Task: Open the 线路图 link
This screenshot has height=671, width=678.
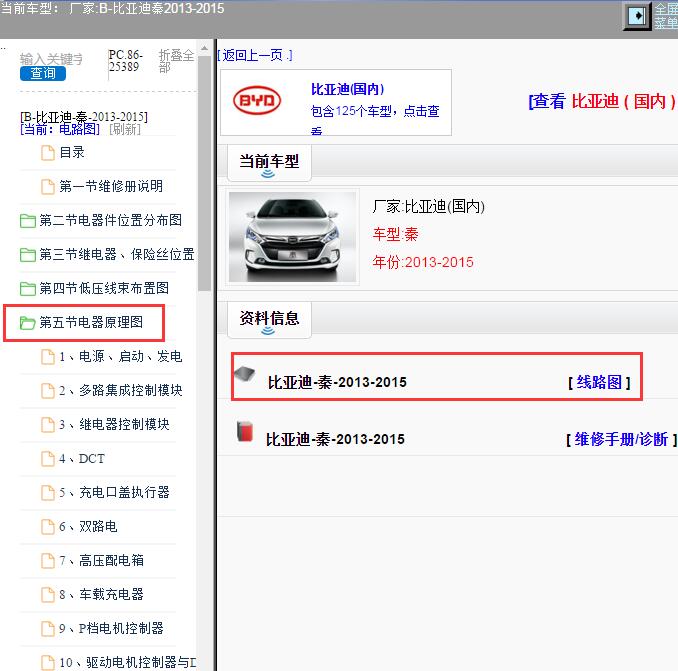Action: (599, 382)
